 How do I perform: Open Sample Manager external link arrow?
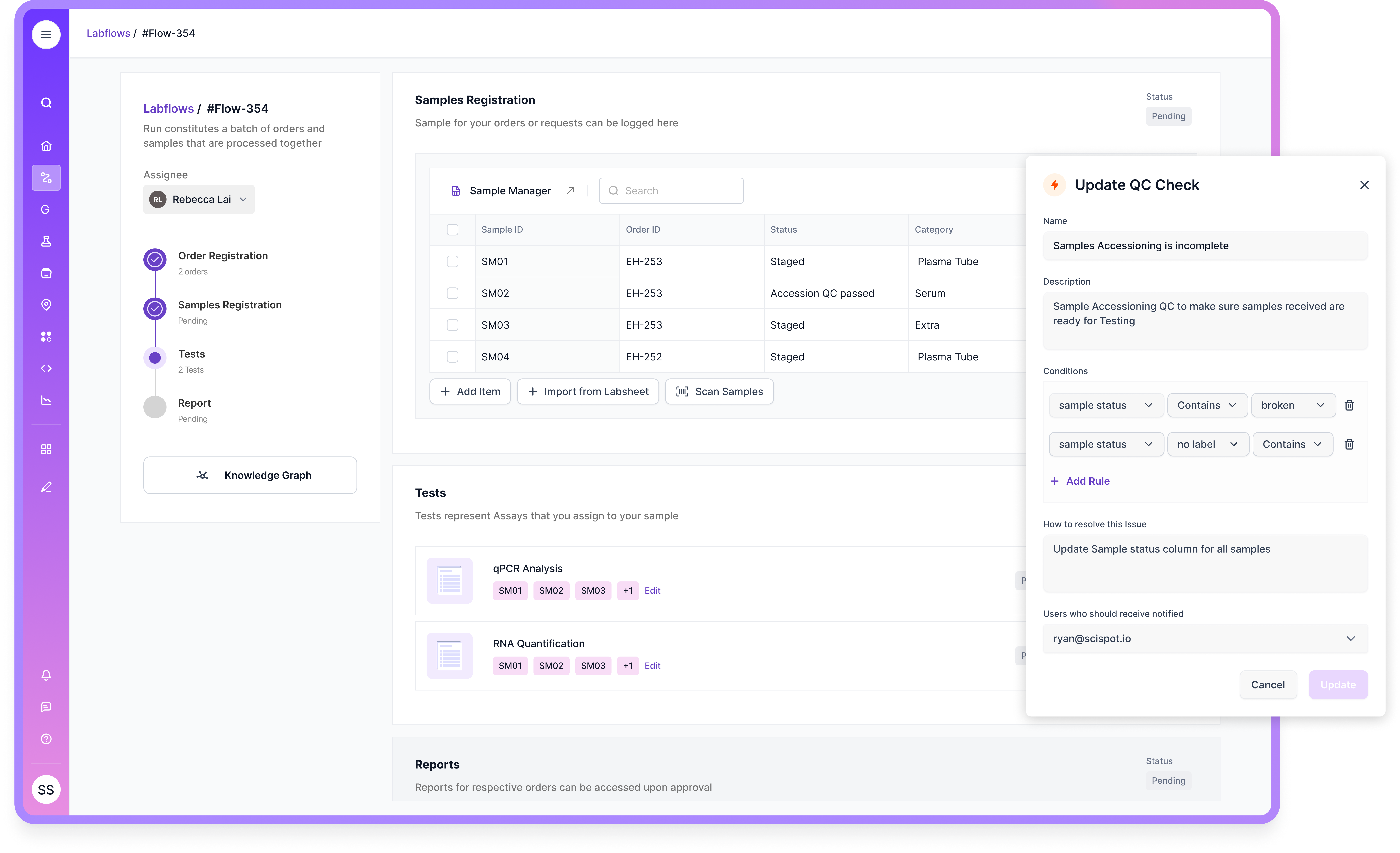pyautogui.click(x=571, y=191)
